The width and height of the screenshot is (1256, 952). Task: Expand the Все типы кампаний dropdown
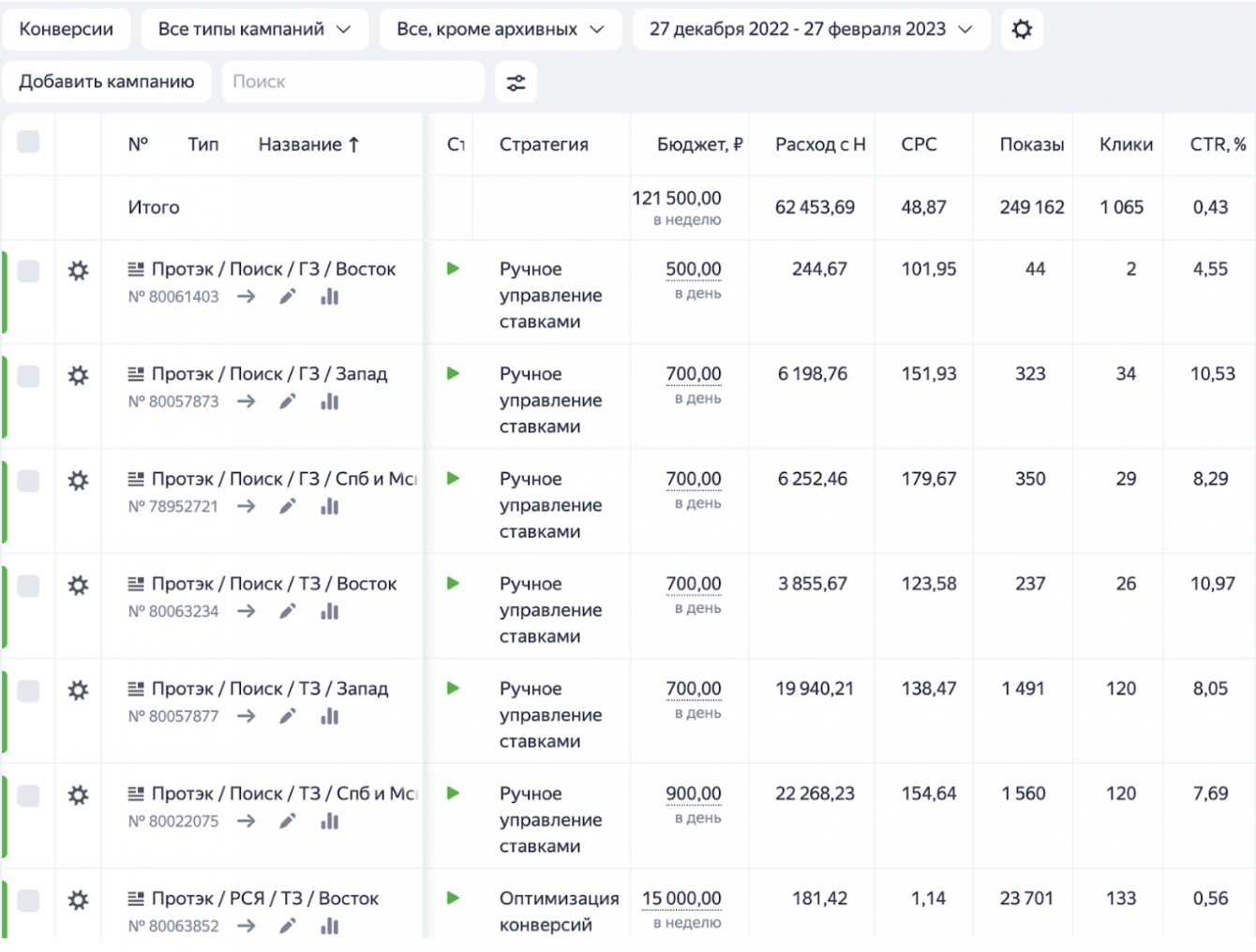coord(254,29)
